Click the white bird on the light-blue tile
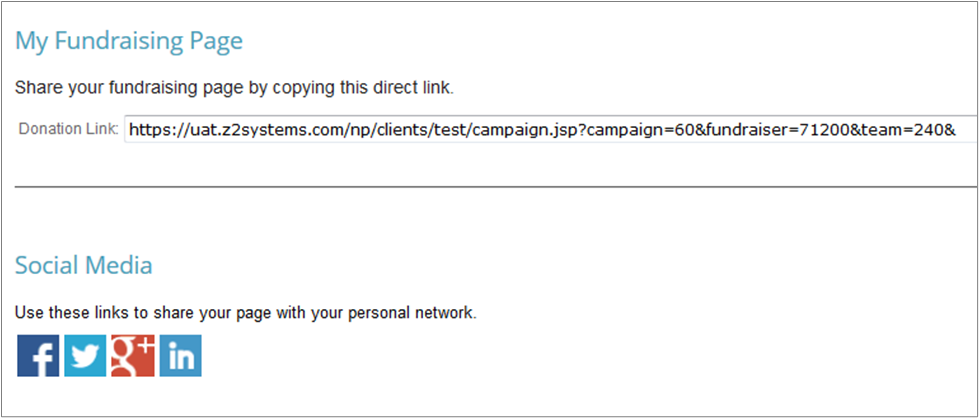 pos(85,356)
